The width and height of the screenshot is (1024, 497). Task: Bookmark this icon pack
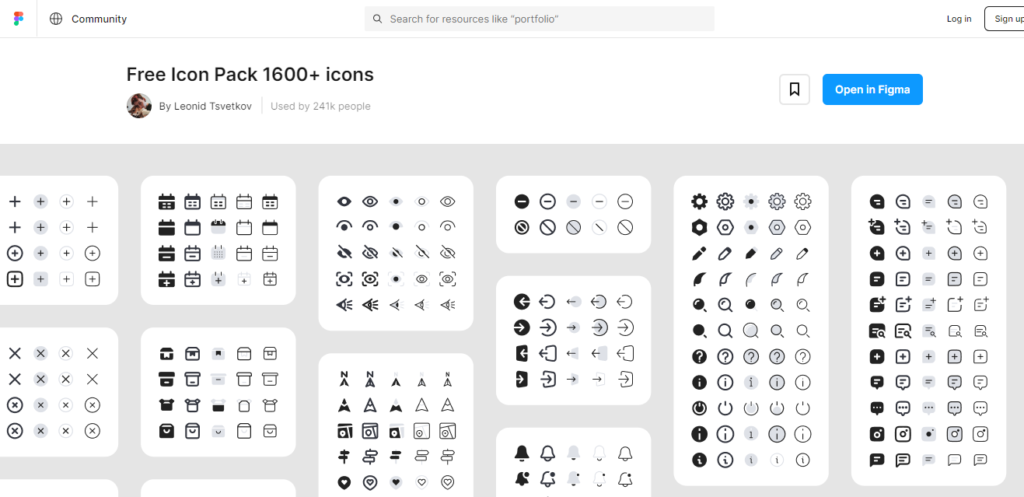[794, 89]
